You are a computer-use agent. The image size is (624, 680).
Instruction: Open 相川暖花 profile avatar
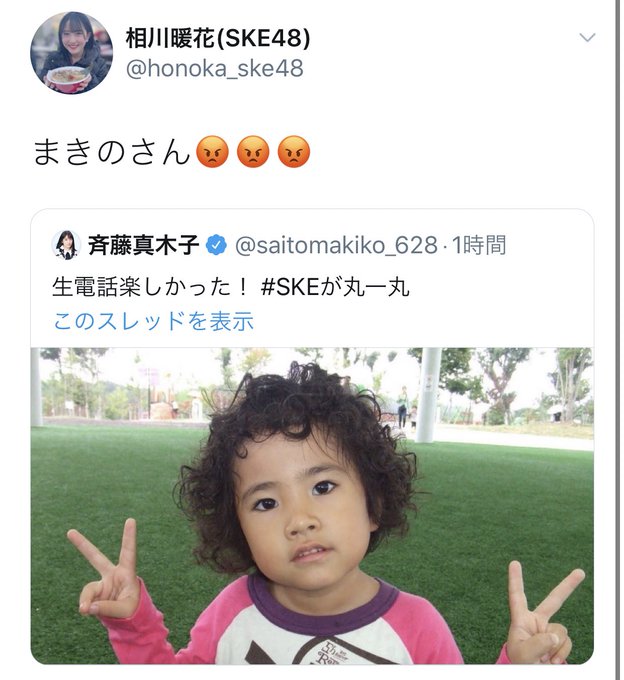click(72, 53)
